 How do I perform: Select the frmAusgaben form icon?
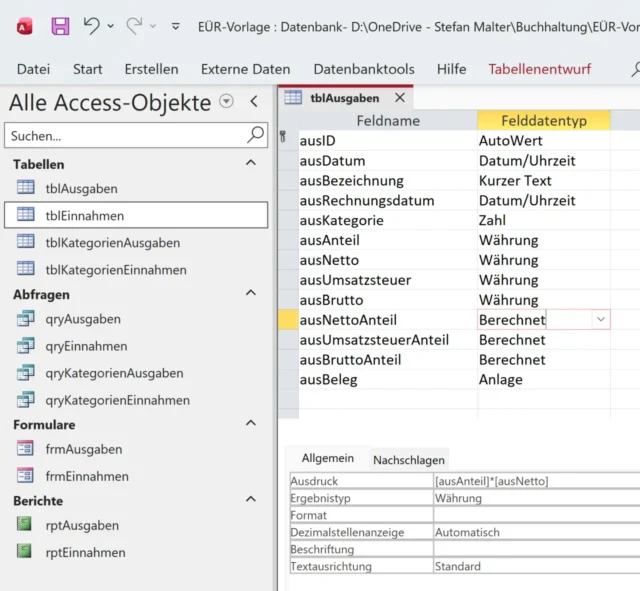click(25, 448)
